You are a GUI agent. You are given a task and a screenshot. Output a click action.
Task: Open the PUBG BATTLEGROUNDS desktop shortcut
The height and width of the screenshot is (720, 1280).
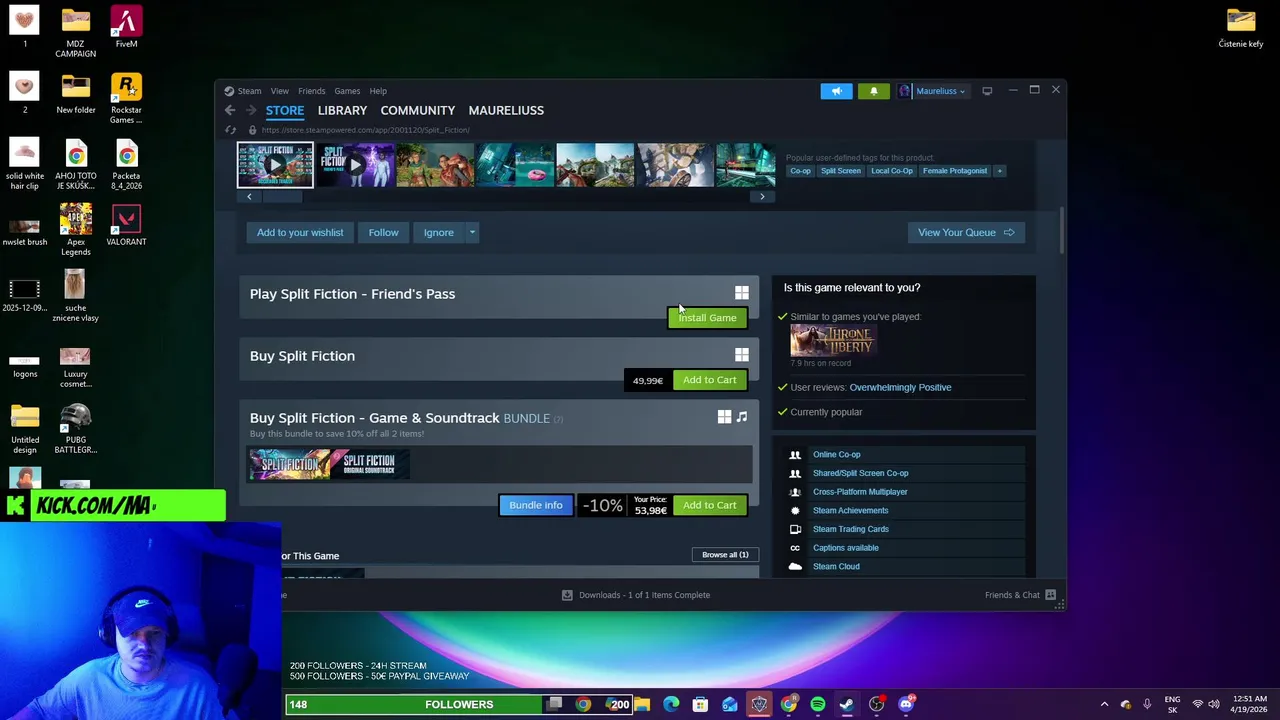(76, 428)
